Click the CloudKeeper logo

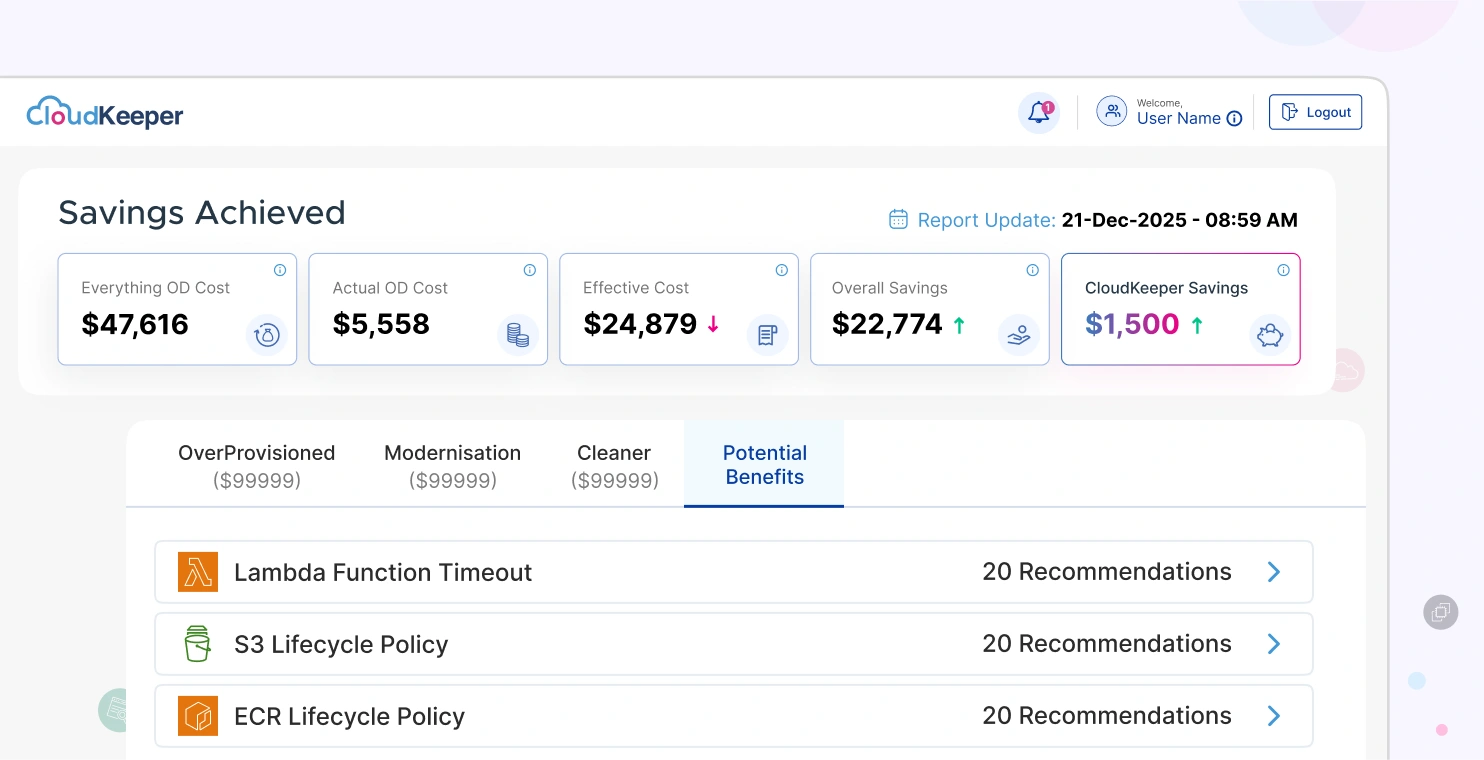point(105,114)
